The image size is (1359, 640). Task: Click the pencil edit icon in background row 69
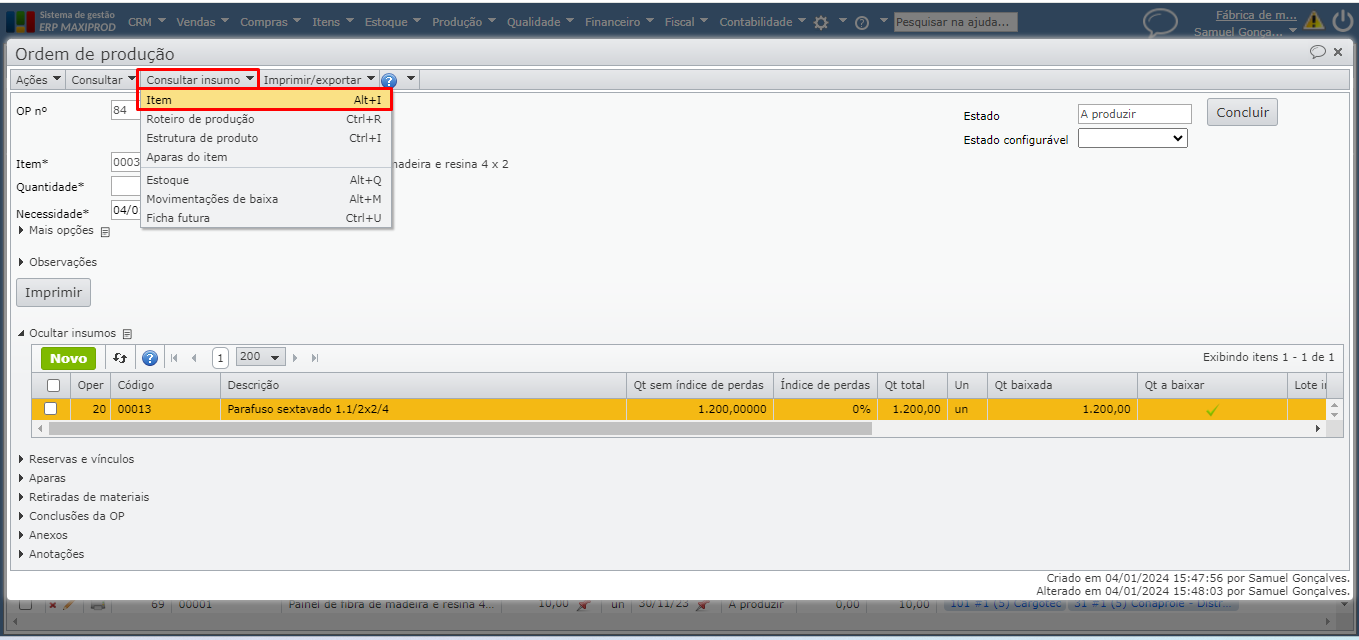click(69, 604)
